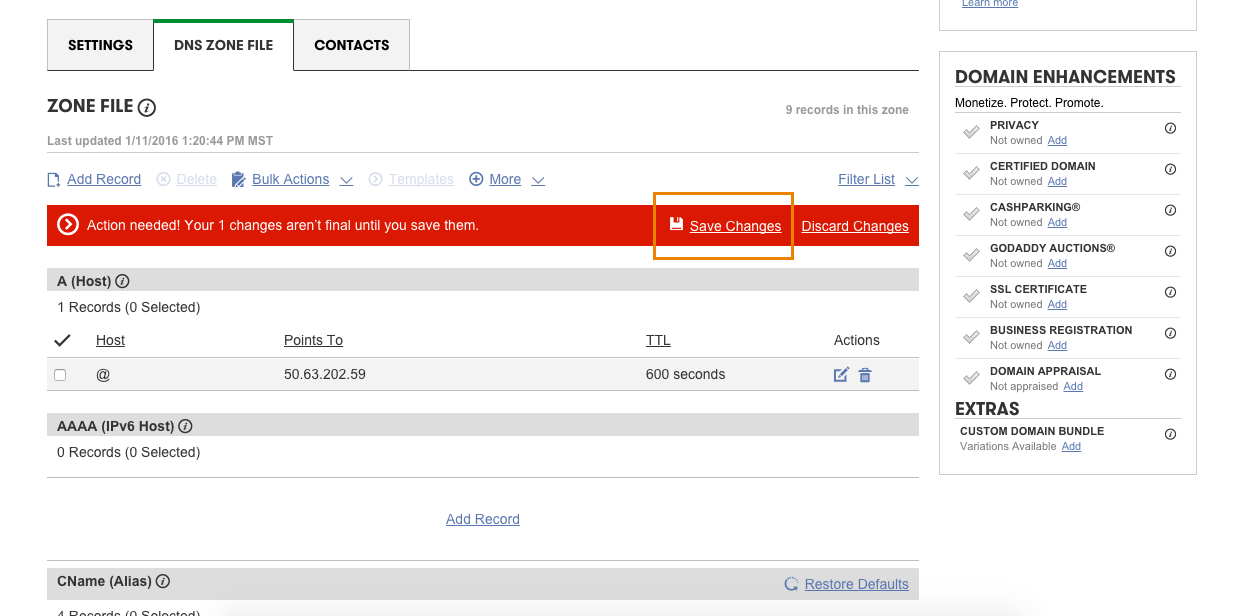
Task: Click the info icon beside ZONE FILE
Action: click(147, 107)
